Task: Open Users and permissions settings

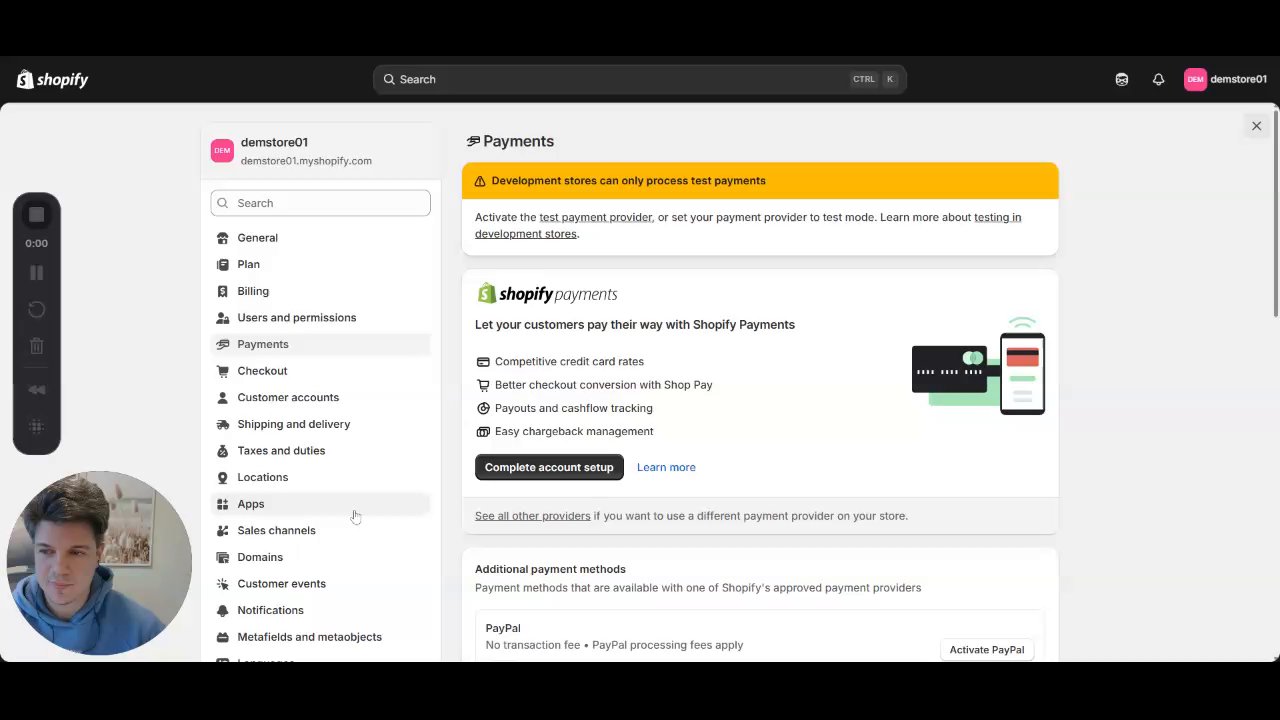Action: 320,318
